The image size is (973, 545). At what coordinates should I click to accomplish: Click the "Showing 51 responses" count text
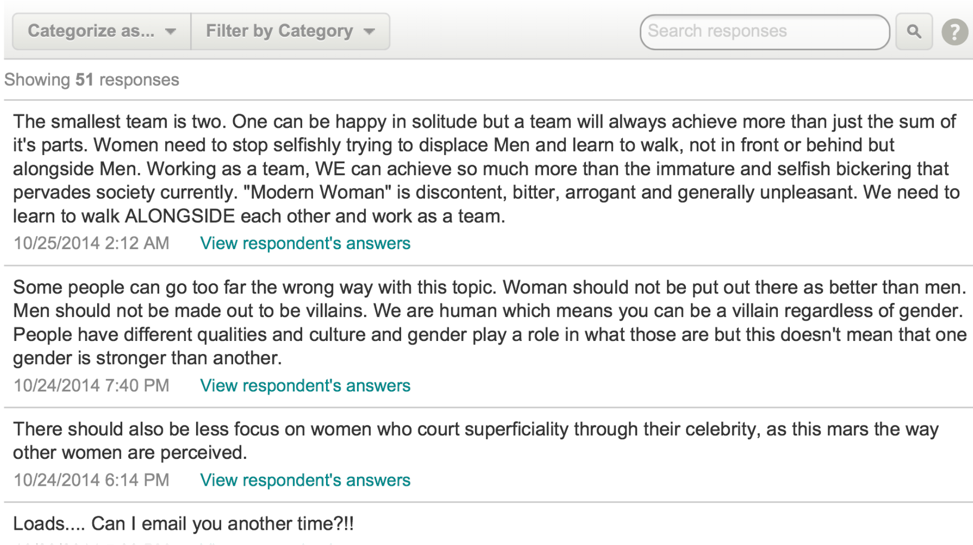tap(92, 80)
